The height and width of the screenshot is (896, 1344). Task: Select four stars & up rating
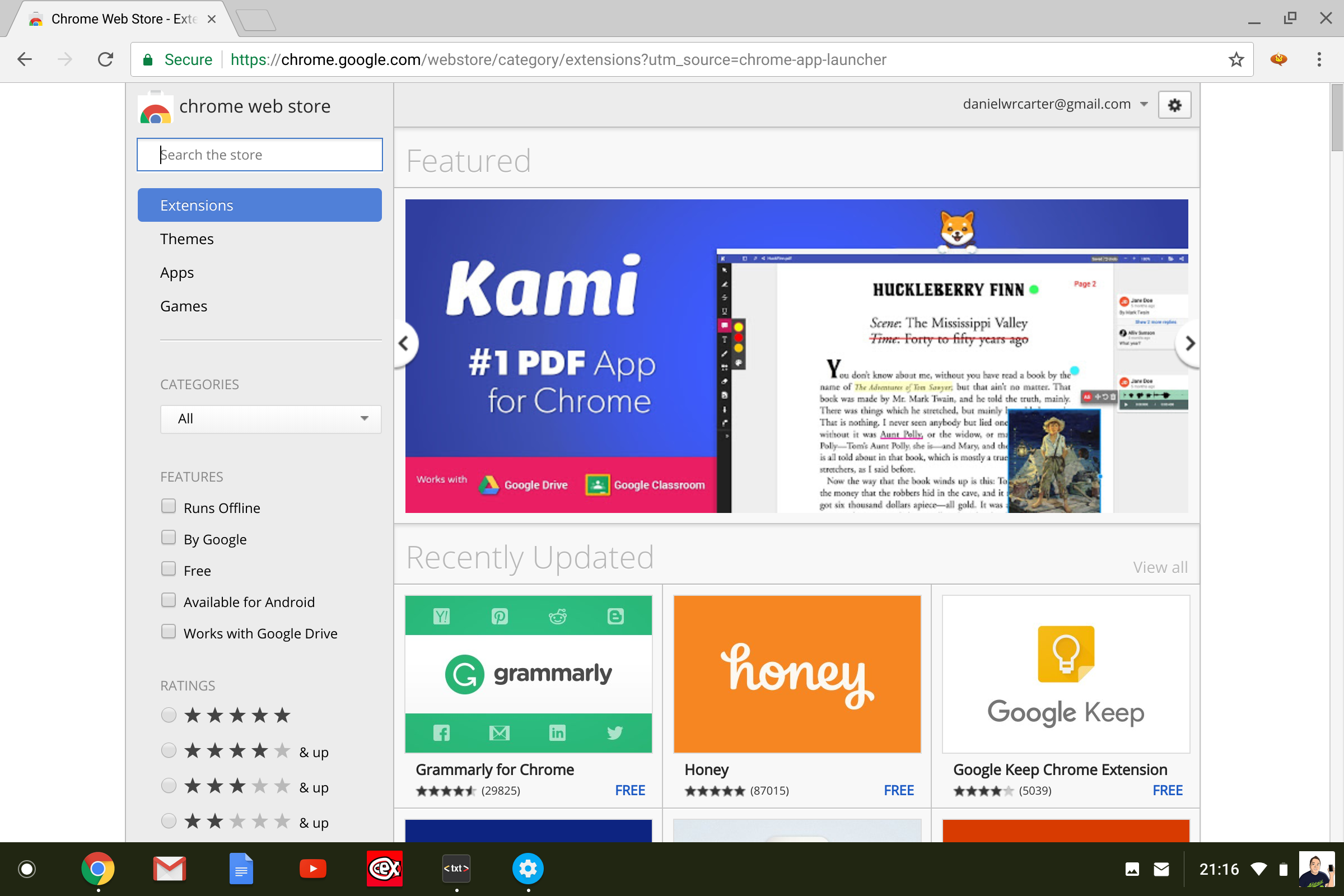pyautogui.click(x=169, y=750)
